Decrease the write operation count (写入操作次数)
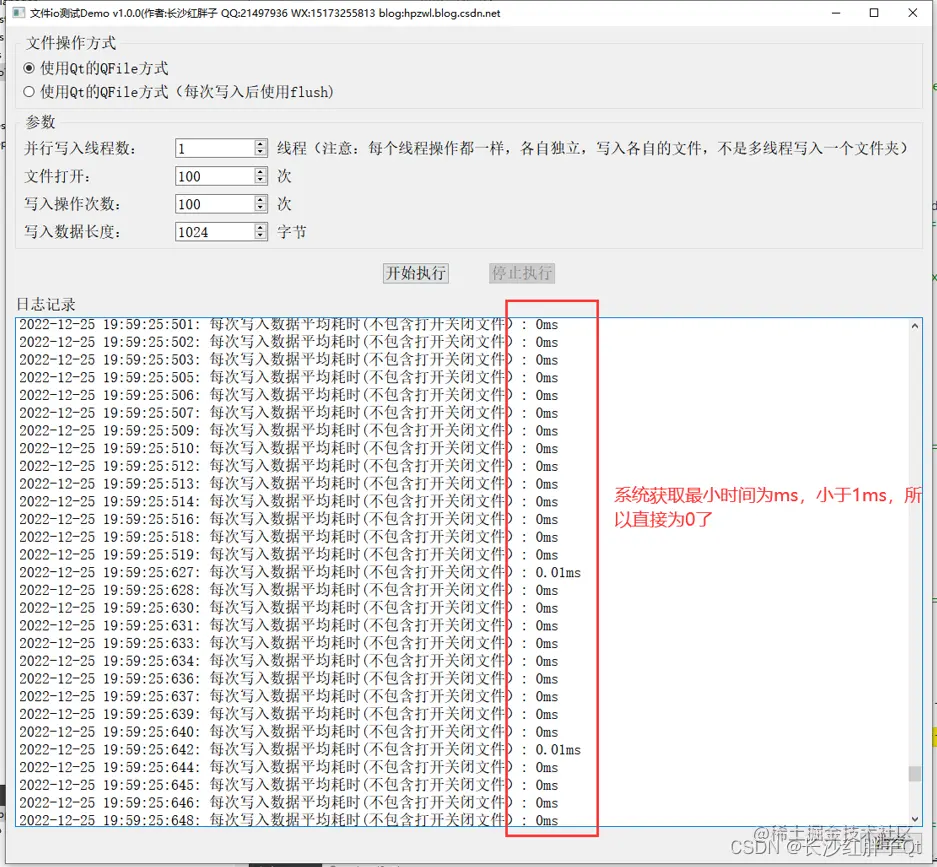The width and height of the screenshot is (937, 867). pos(260,208)
